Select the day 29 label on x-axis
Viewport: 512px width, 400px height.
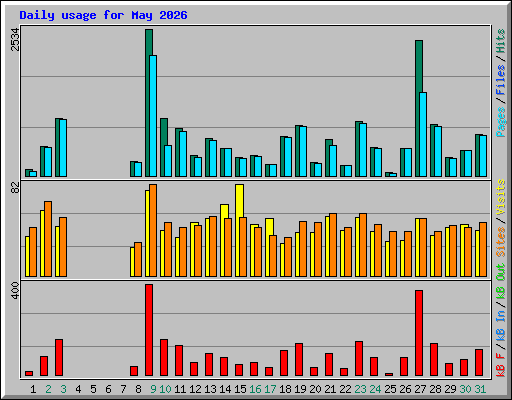450,389
